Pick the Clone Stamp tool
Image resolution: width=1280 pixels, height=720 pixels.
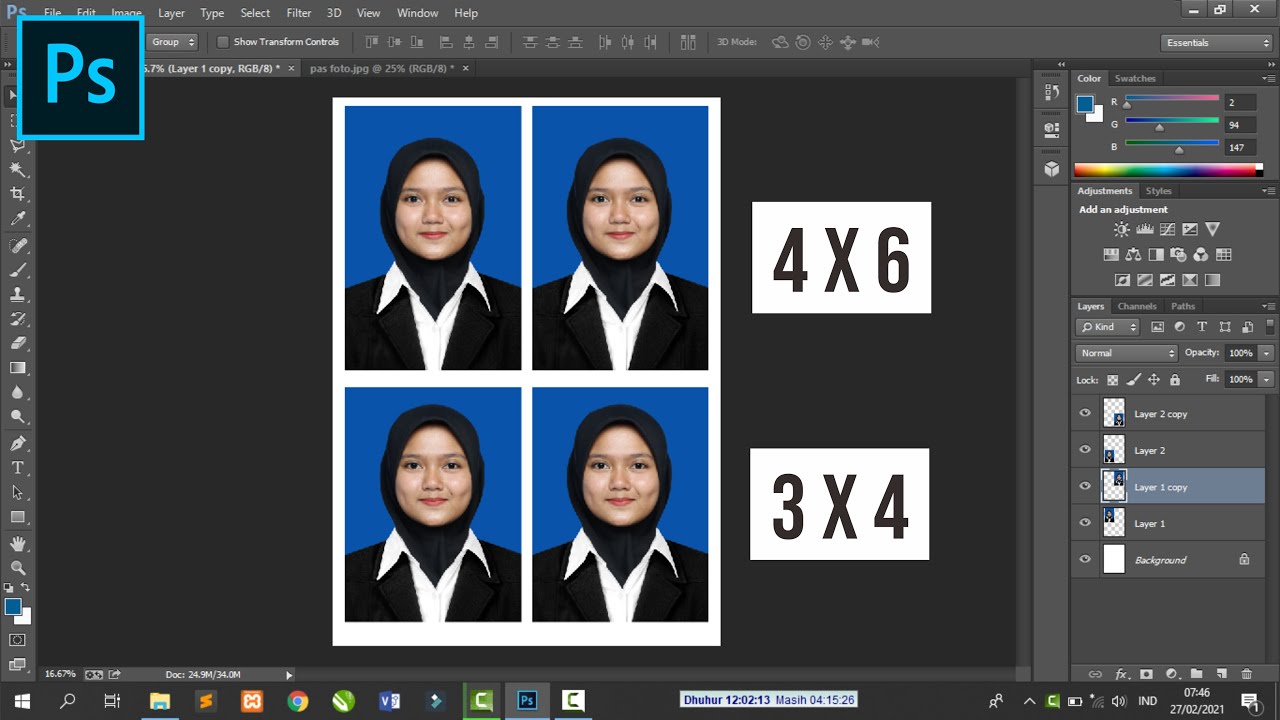(17, 294)
